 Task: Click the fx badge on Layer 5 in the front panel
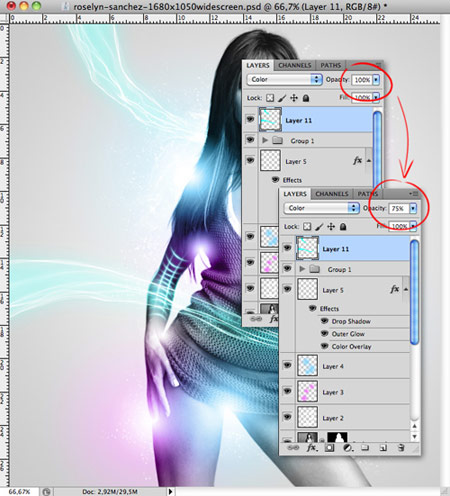pos(395,289)
